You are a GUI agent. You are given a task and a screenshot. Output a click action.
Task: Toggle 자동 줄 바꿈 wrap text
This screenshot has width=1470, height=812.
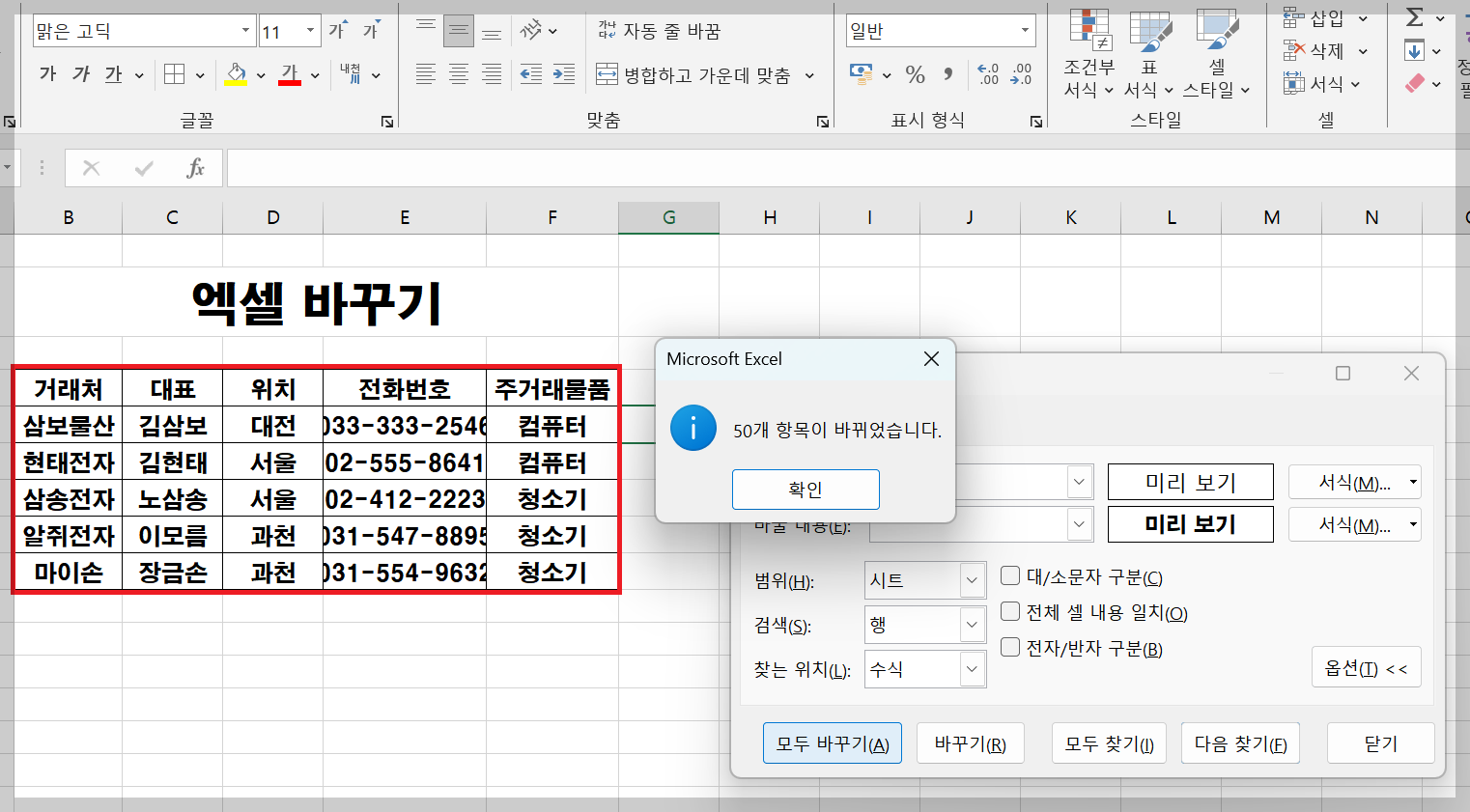click(x=660, y=31)
